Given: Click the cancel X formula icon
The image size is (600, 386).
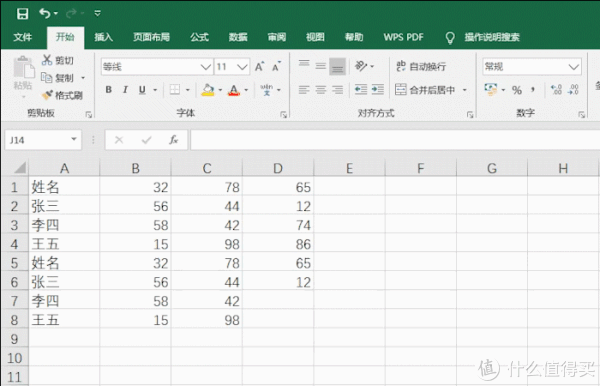Looking at the screenshot, I should click(x=119, y=140).
